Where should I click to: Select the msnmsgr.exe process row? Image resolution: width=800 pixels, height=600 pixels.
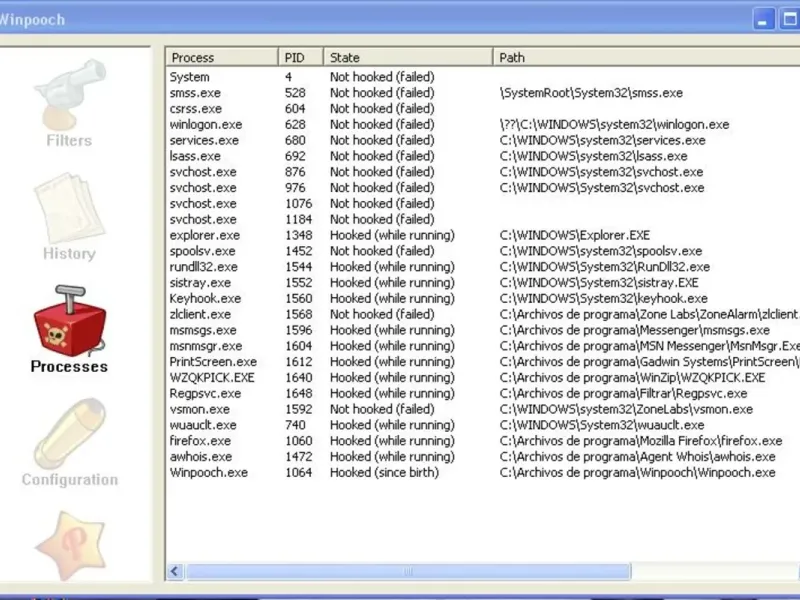(x=483, y=346)
